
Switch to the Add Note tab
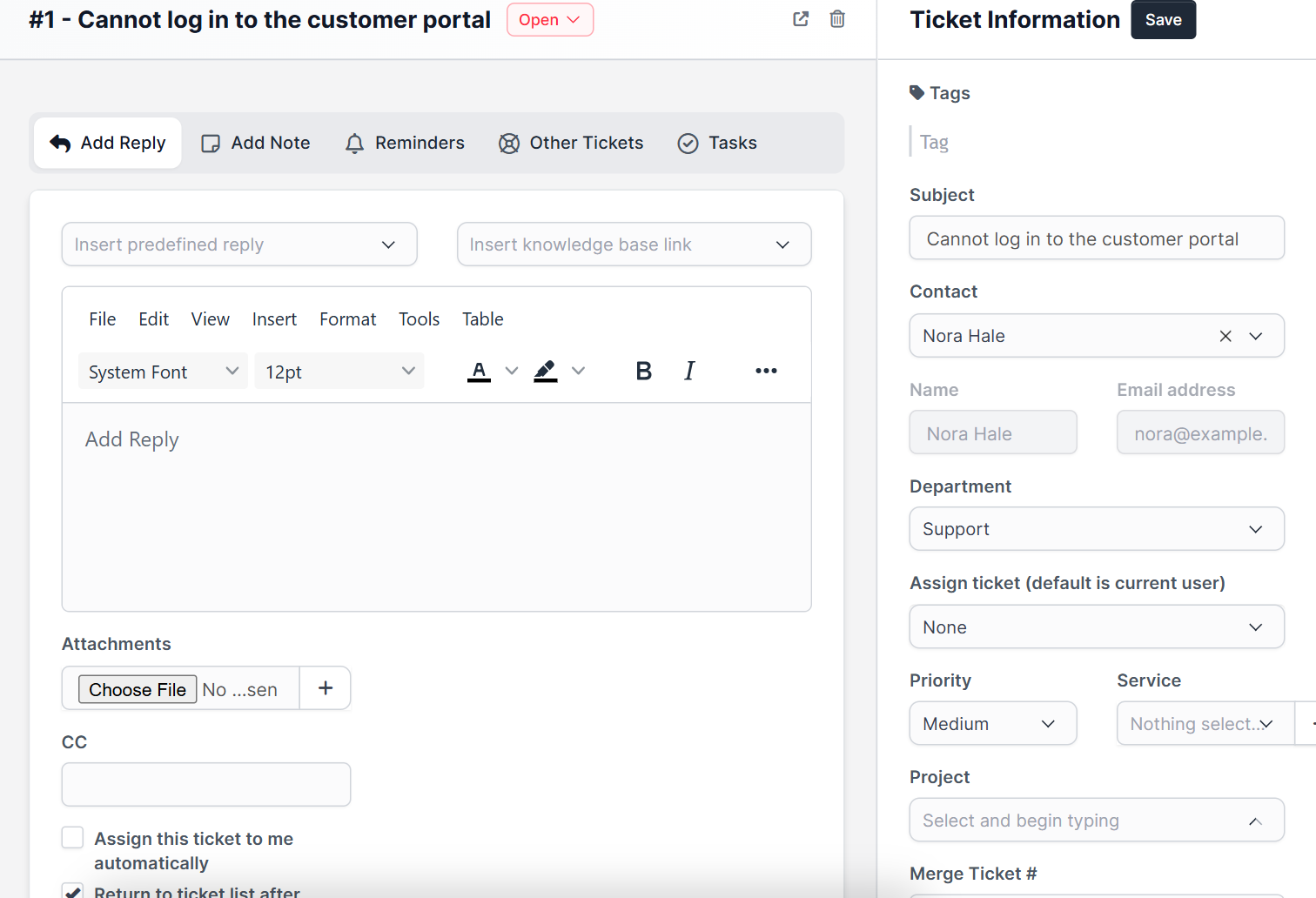(256, 143)
